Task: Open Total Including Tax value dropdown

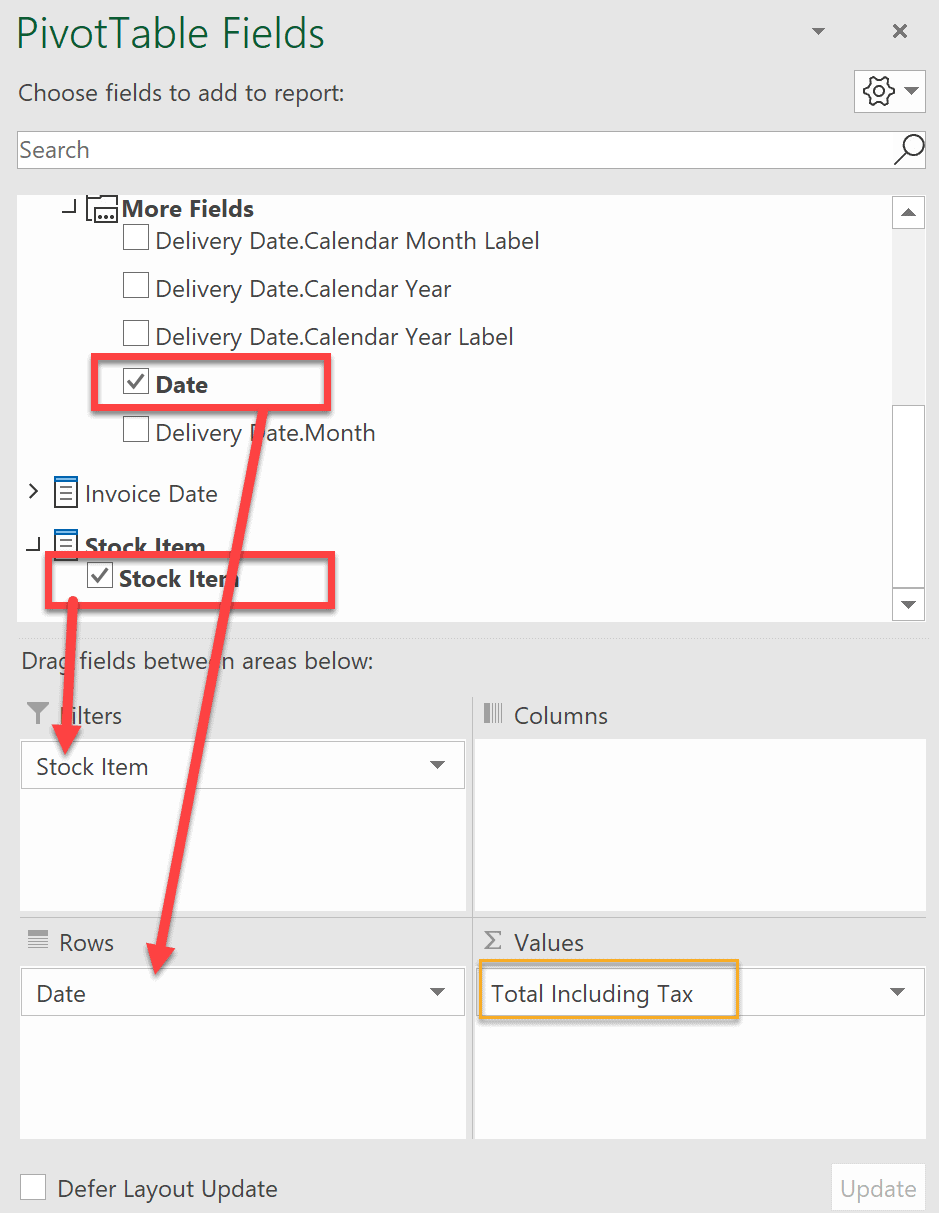Action: click(897, 993)
